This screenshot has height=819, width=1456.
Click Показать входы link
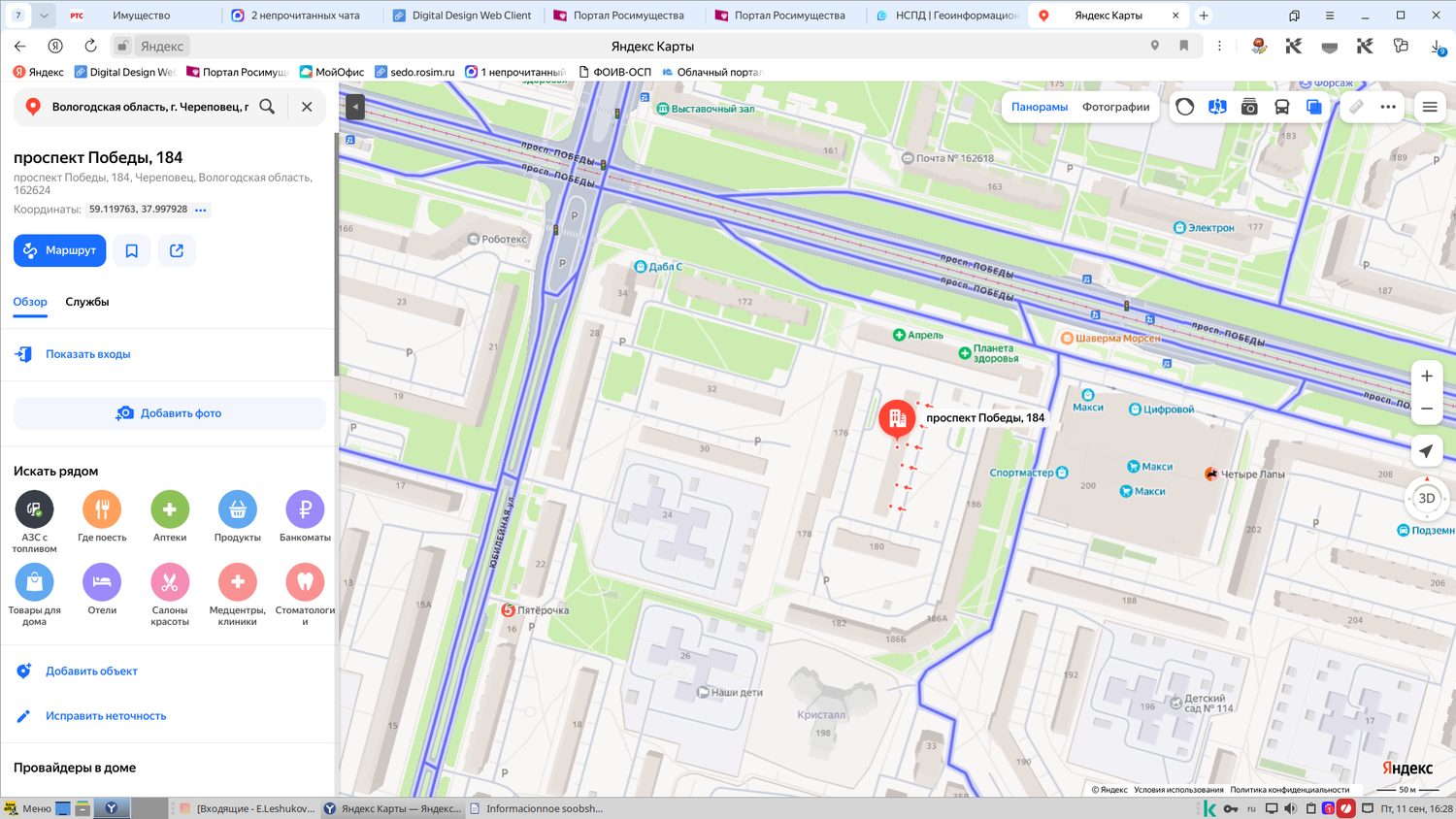tap(87, 354)
